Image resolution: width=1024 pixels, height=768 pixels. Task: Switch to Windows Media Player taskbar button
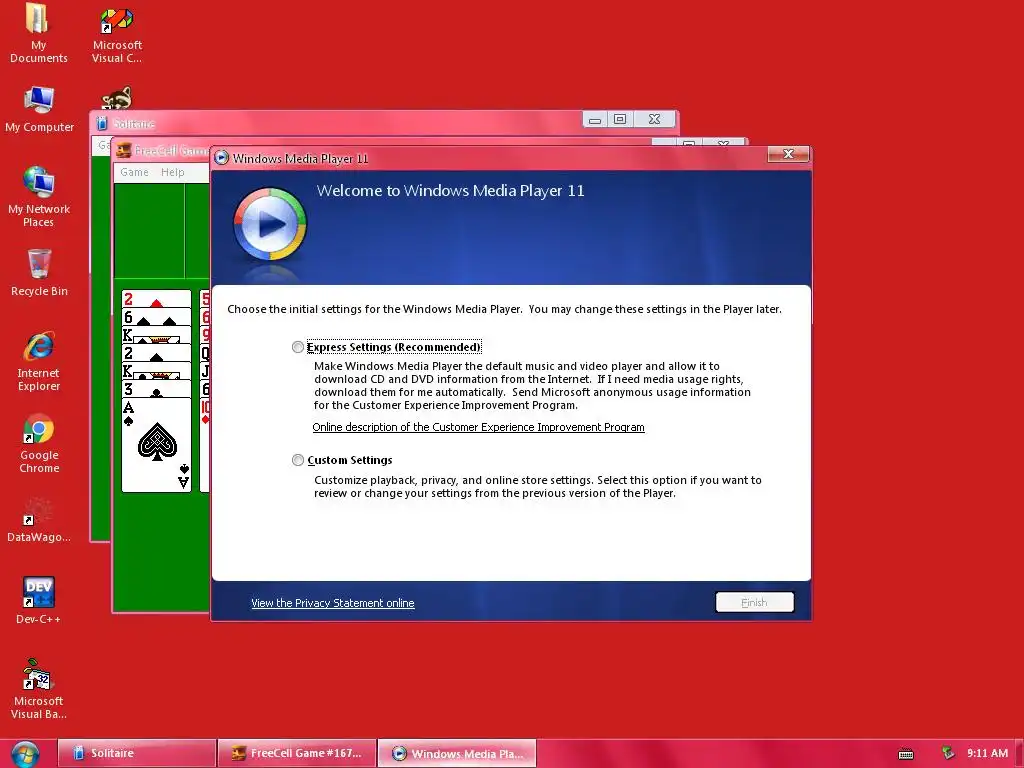pos(457,753)
